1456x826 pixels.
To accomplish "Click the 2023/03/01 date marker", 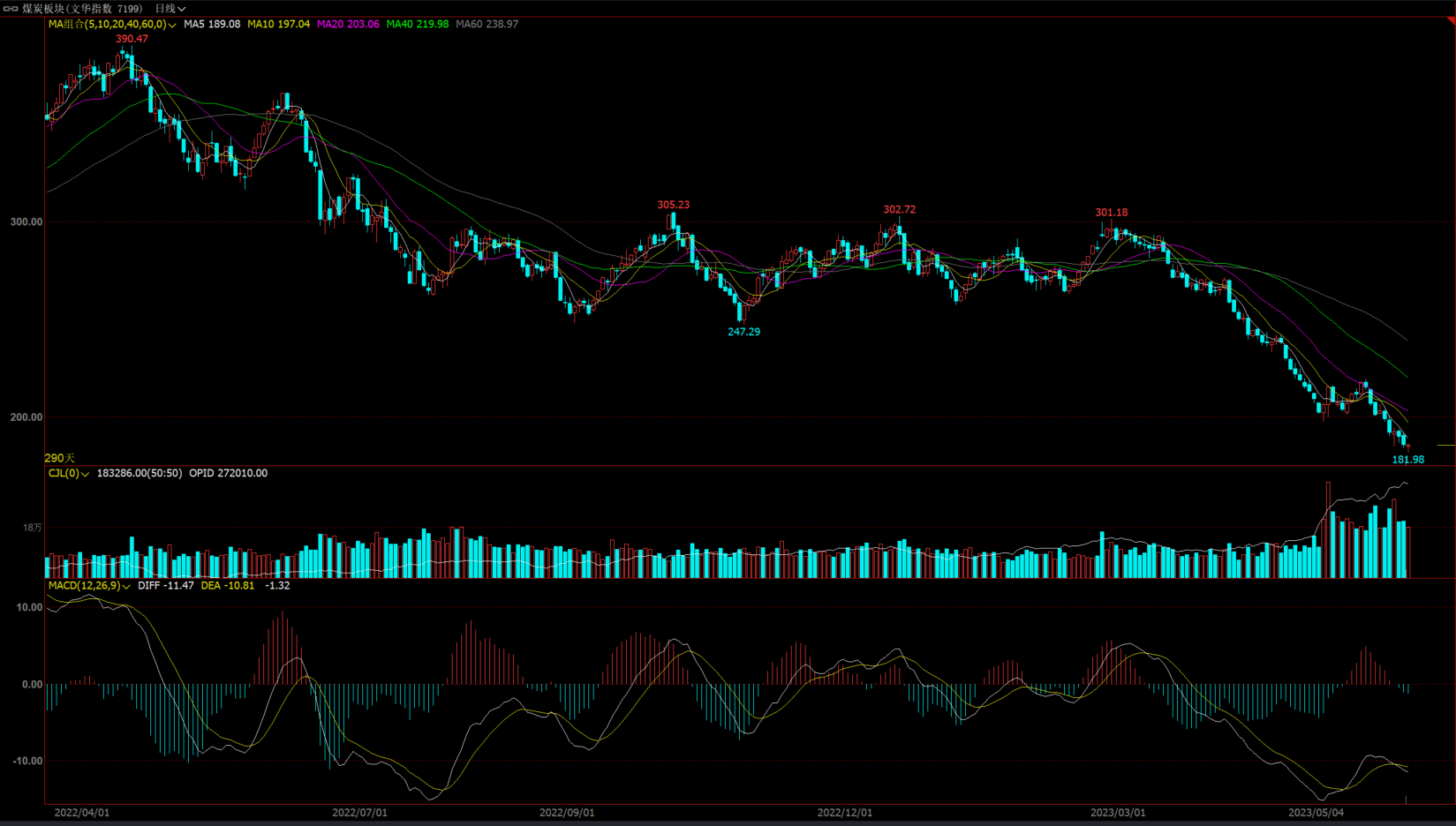I will pyautogui.click(x=1118, y=813).
